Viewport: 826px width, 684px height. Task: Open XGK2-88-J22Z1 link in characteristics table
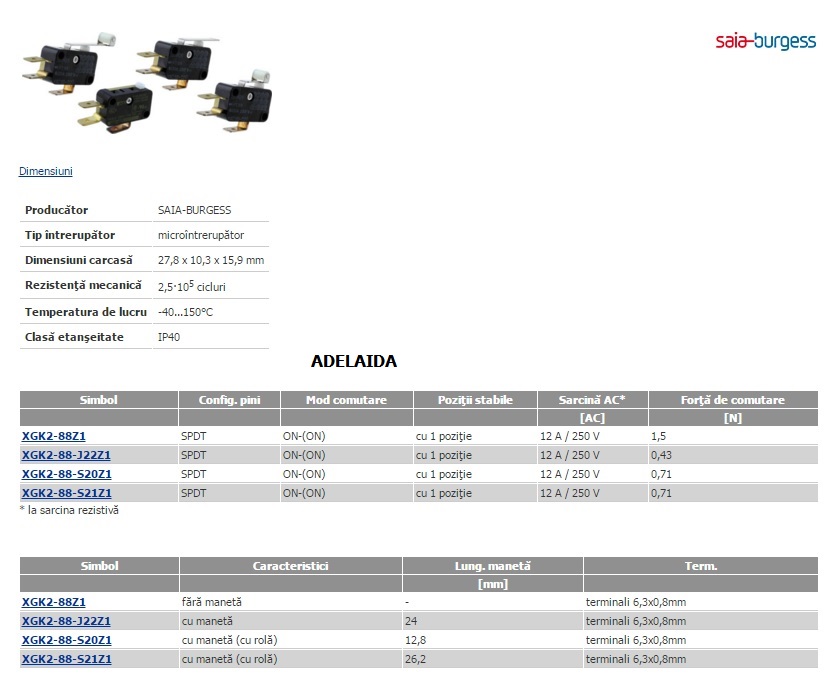point(66,621)
